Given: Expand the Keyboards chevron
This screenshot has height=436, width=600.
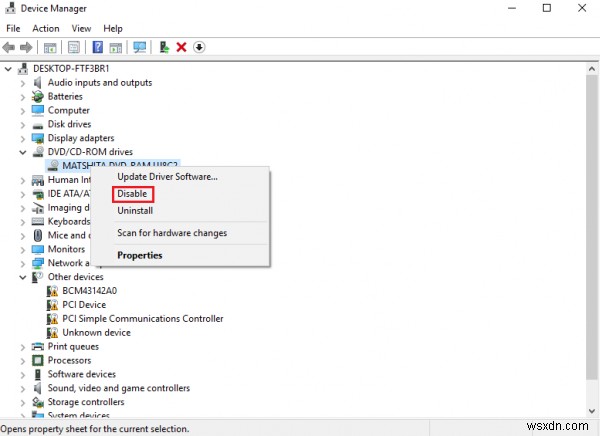Looking at the screenshot, I should coord(23,222).
